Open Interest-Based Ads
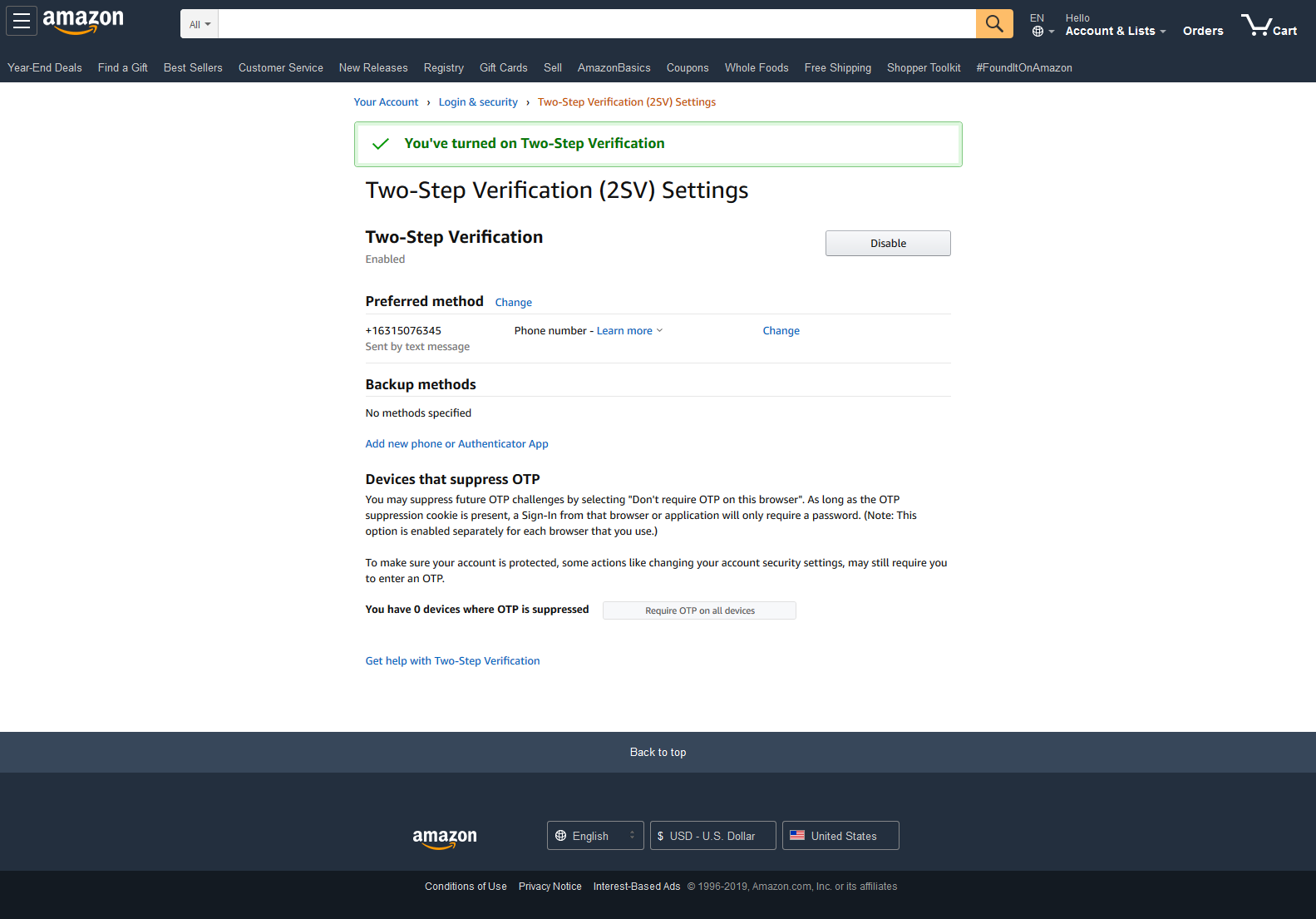The width and height of the screenshot is (1316, 919). [637, 887]
